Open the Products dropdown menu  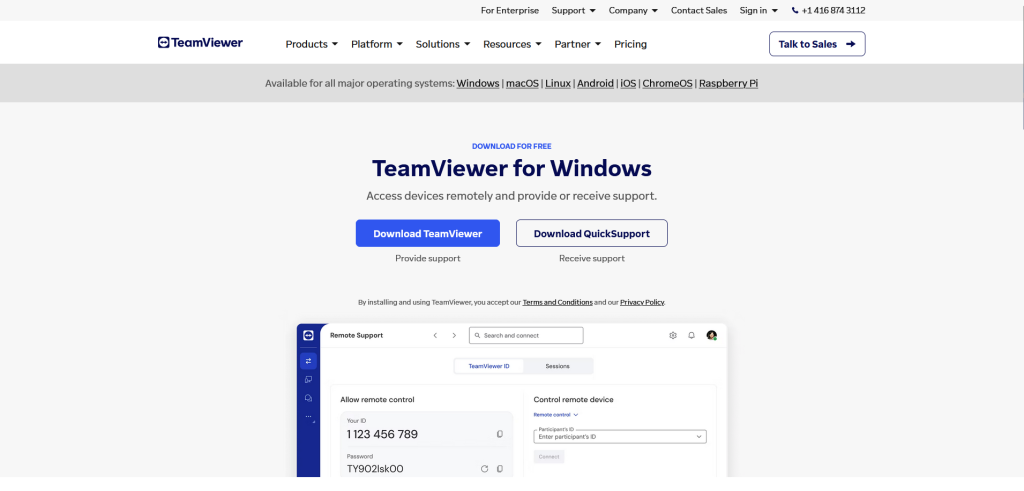(312, 44)
